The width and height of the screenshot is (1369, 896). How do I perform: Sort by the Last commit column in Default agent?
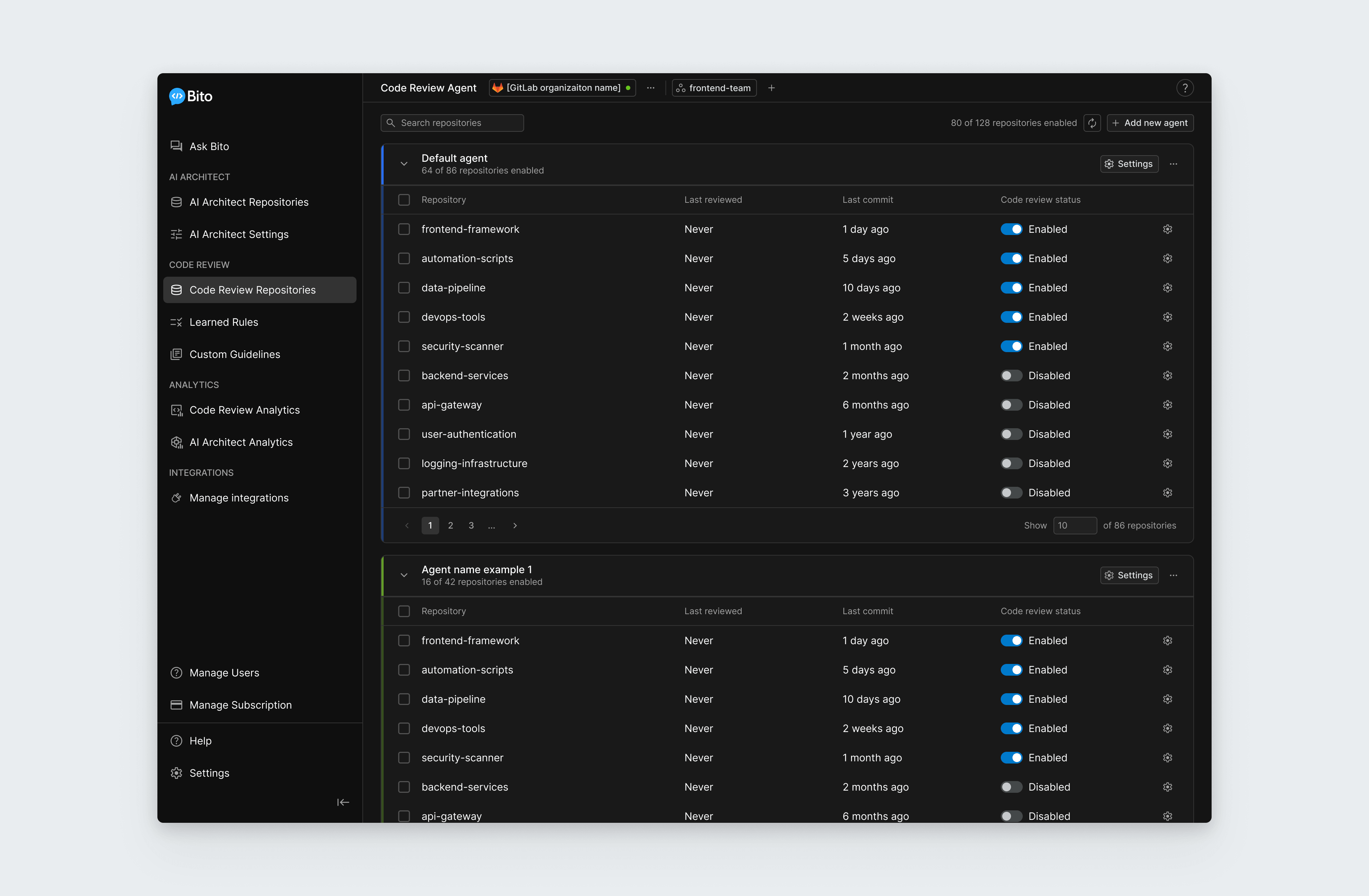coord(868,199)
